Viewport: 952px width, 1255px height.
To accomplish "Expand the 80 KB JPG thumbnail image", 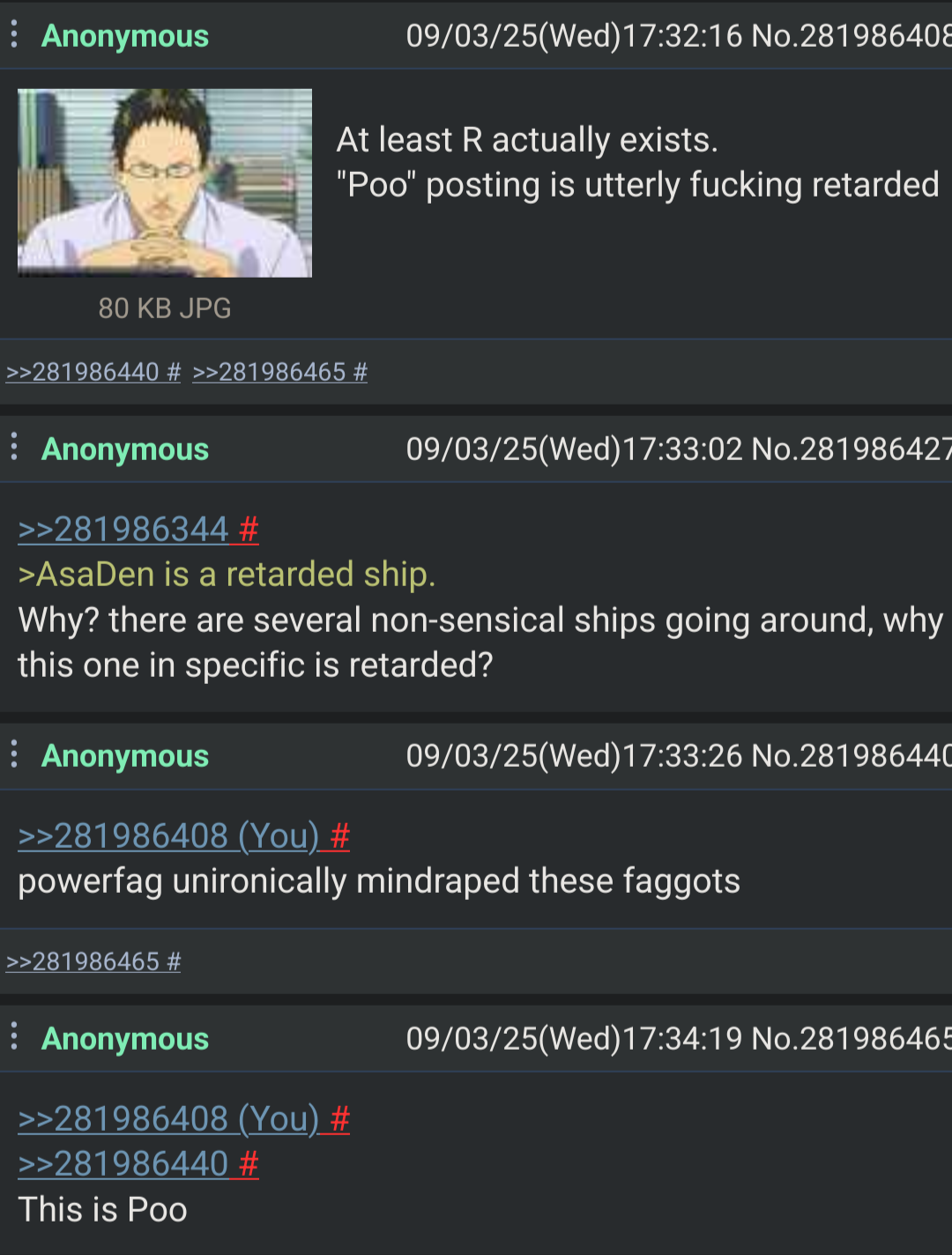I will point(165,182).
